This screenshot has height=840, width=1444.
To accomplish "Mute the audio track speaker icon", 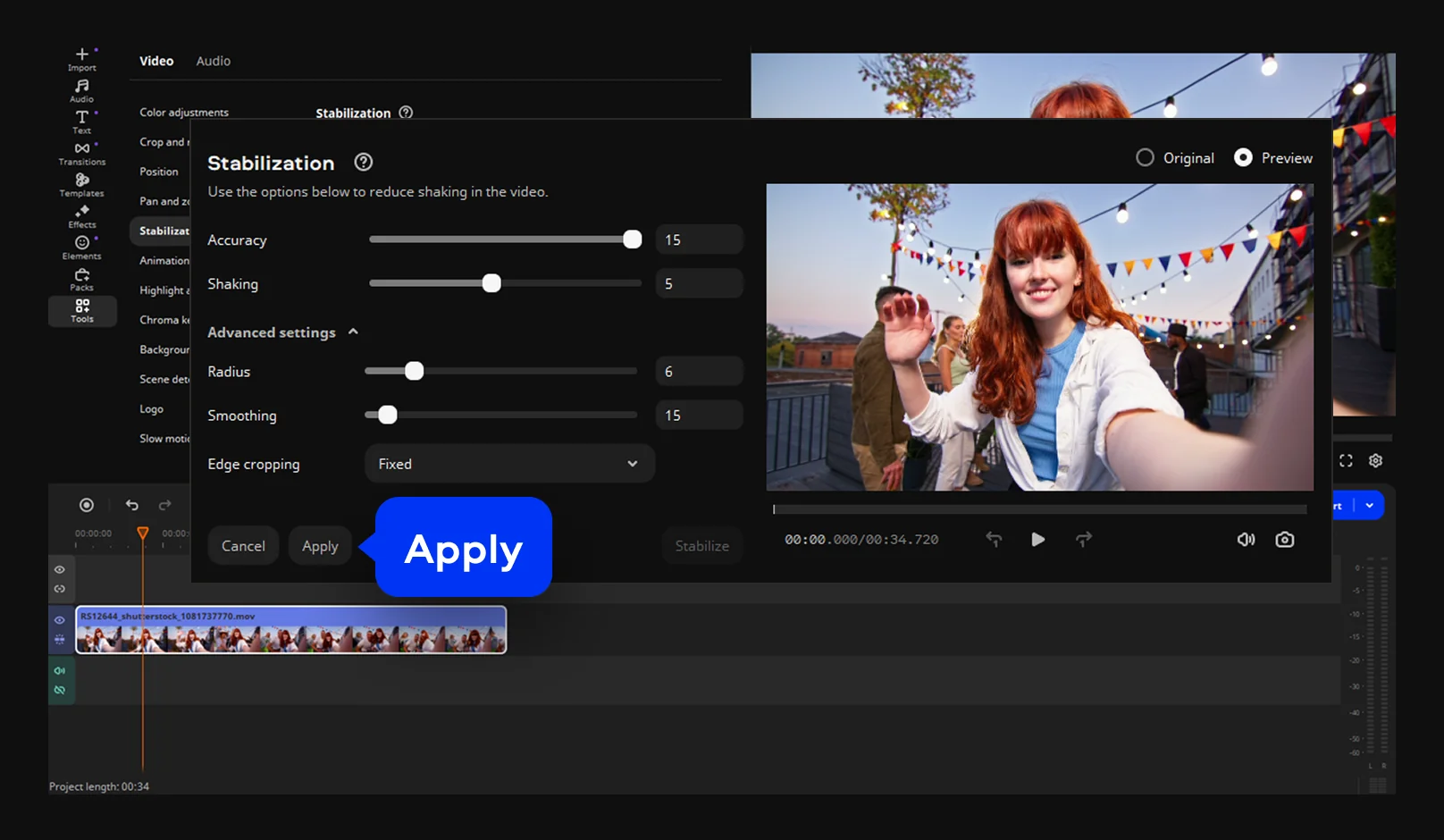I will point(60,670).
